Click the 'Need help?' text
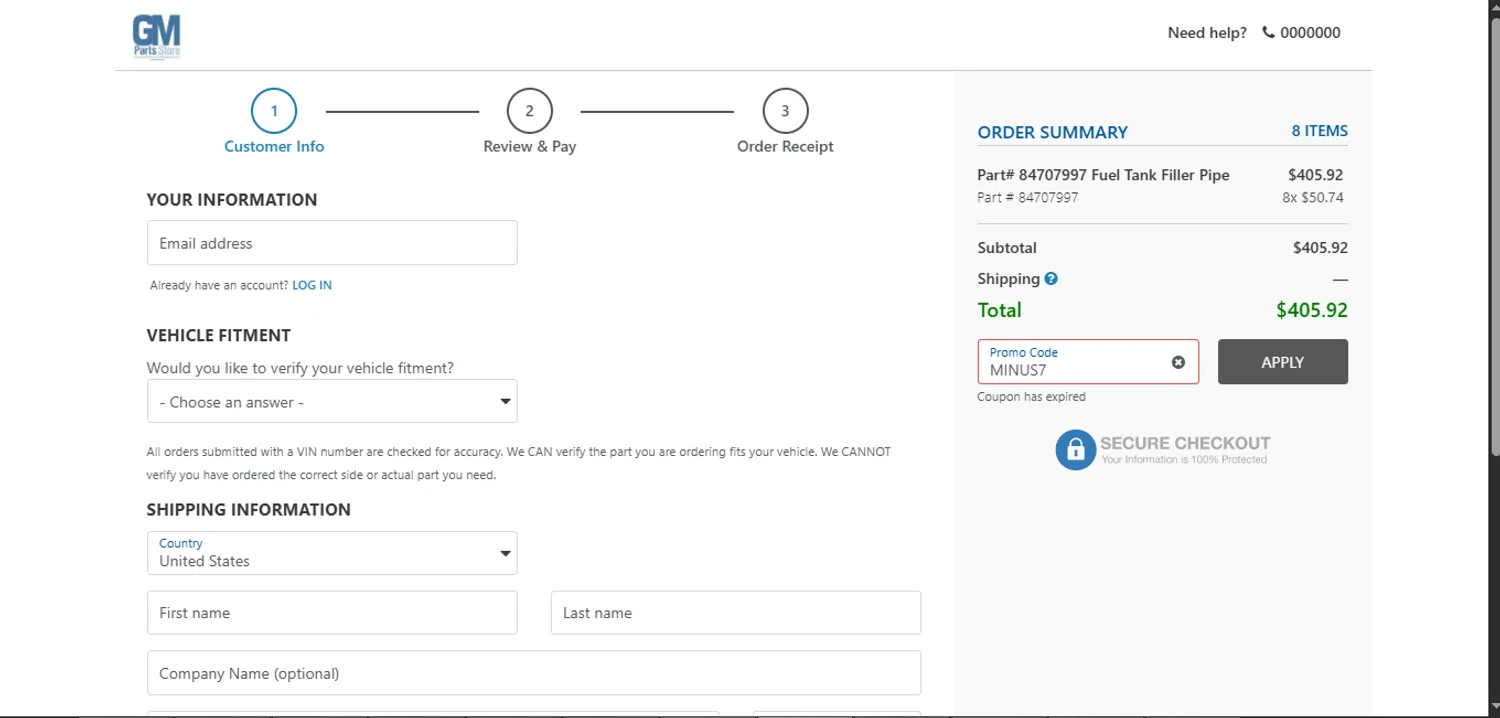Screen dimensions: 1500x718 coord(1207,33)
